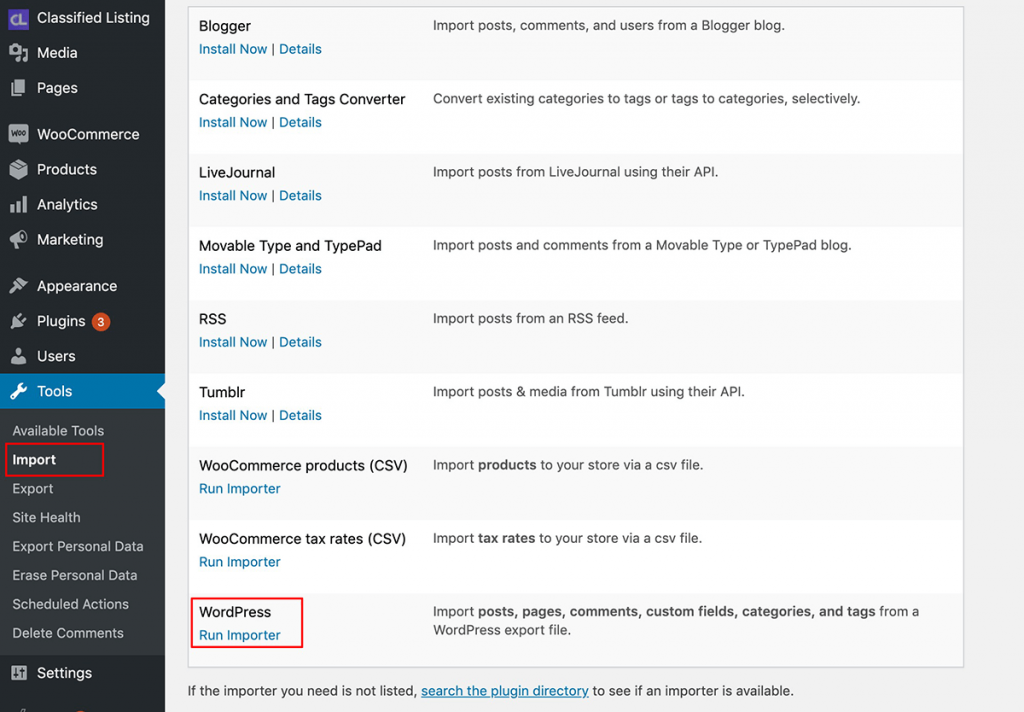Click the RSS feed description text

(x=530, y=318)
